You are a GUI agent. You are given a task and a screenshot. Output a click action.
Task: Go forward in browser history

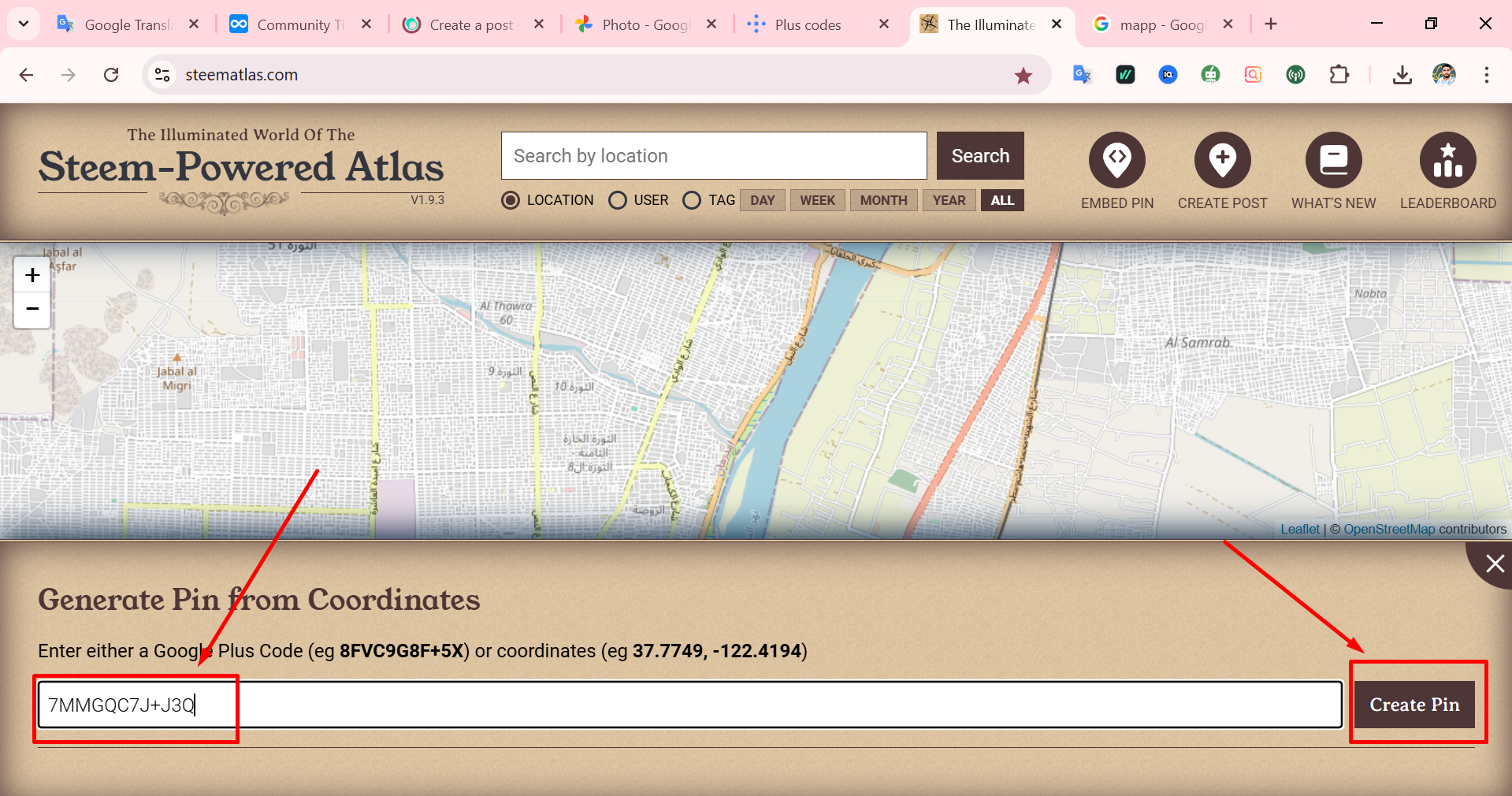pos(69,75)
